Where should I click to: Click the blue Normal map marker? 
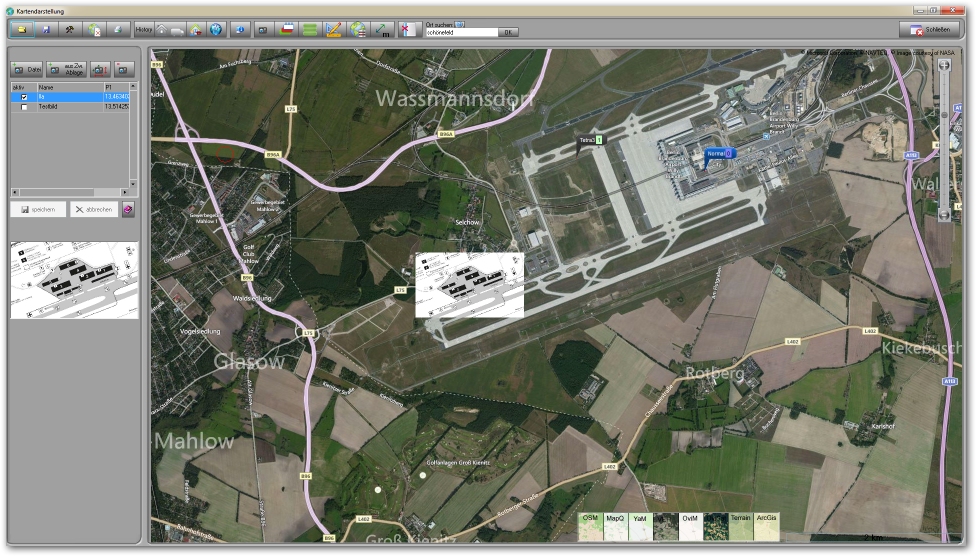[719, 153]
